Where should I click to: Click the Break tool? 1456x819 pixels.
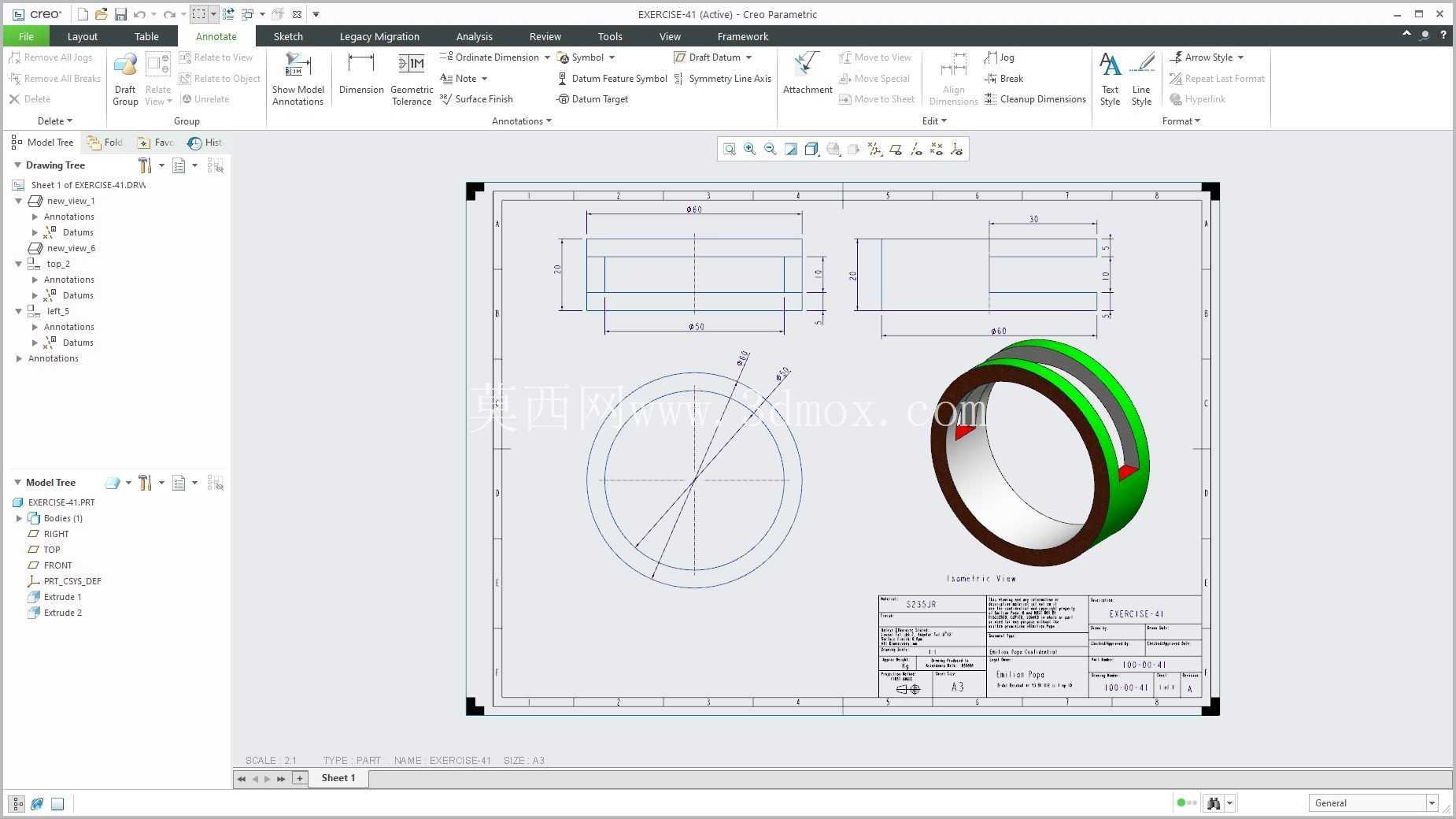click(1003, 79)
